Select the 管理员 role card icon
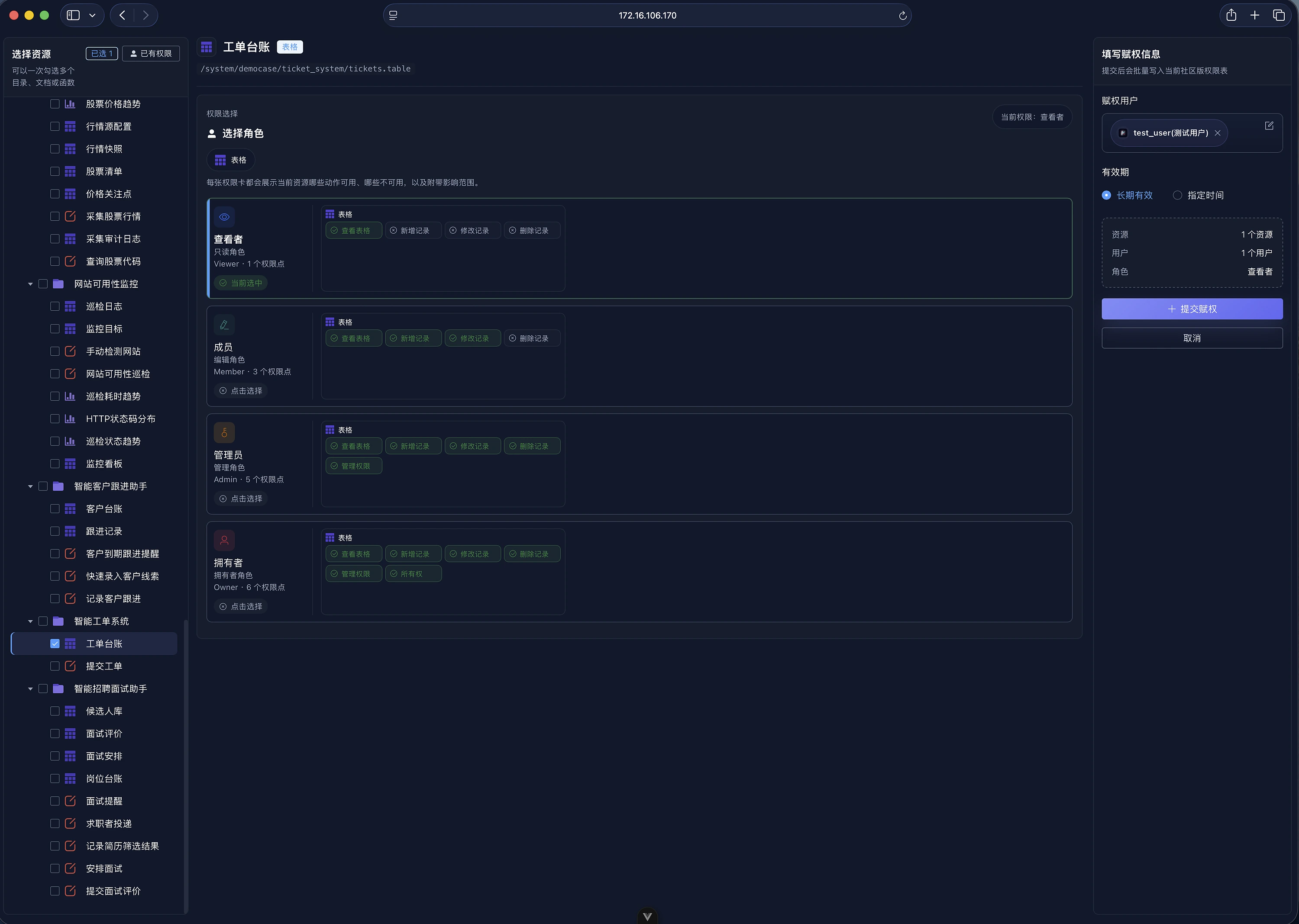 pyautogui.click(x=224, y=432)
